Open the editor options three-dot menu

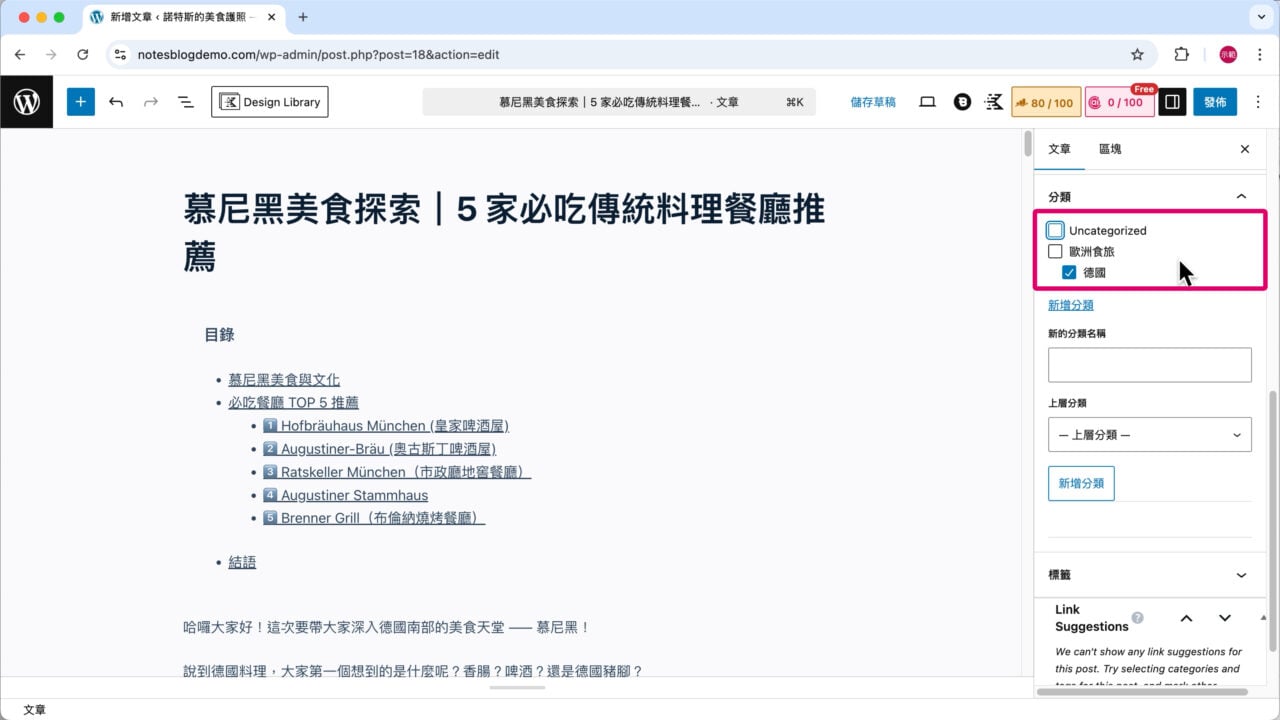[x=1258, y=101]
